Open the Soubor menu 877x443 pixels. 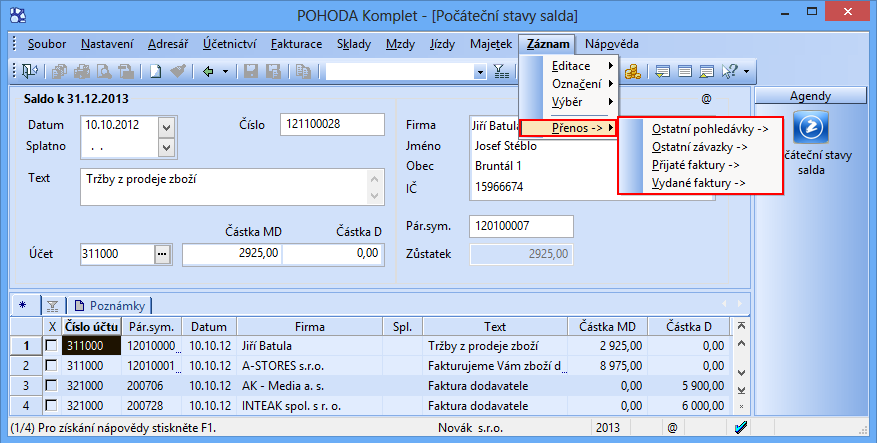(x=47, y=44)
